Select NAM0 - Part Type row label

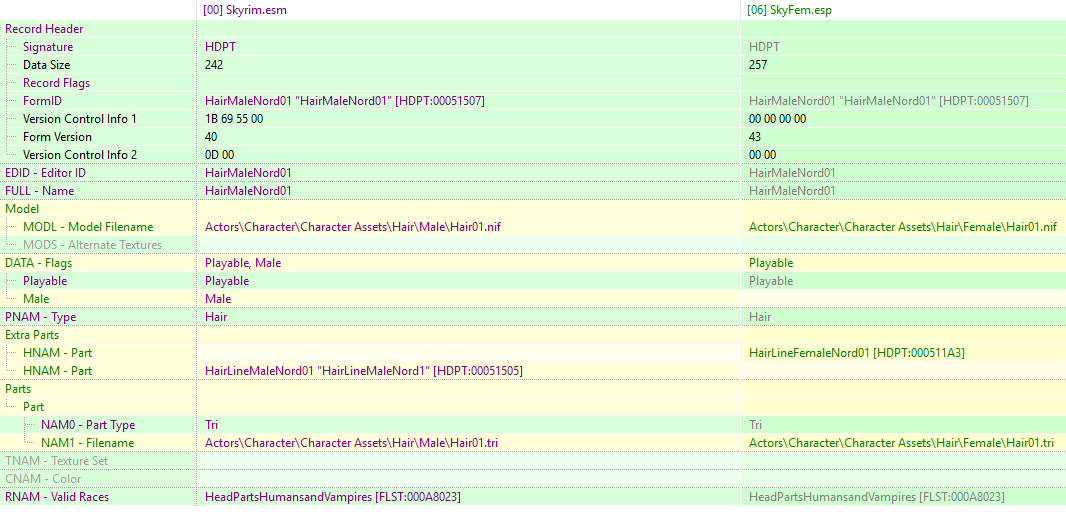(x=88, y=425)
